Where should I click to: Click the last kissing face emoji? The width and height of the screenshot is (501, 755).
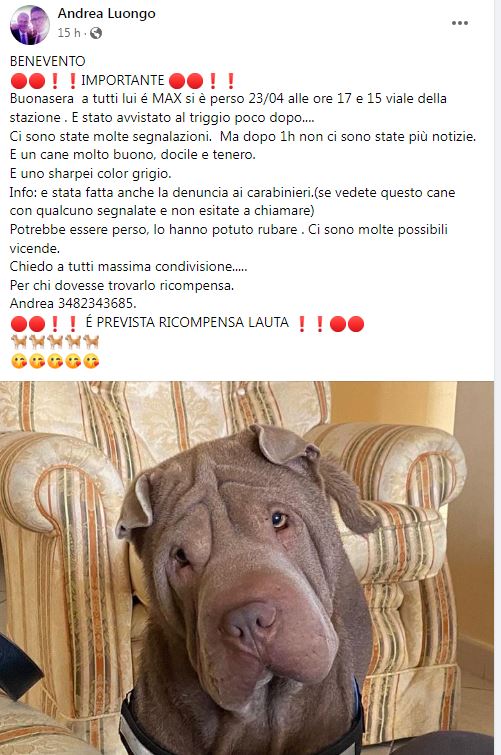point(91,361)
